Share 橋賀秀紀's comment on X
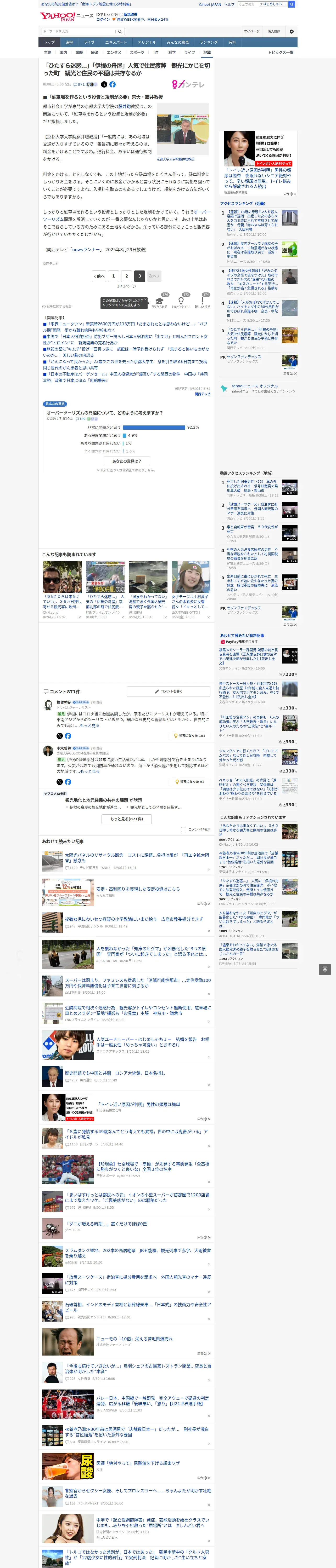Screen dimensions: 336x1568 tap(60, 735)
